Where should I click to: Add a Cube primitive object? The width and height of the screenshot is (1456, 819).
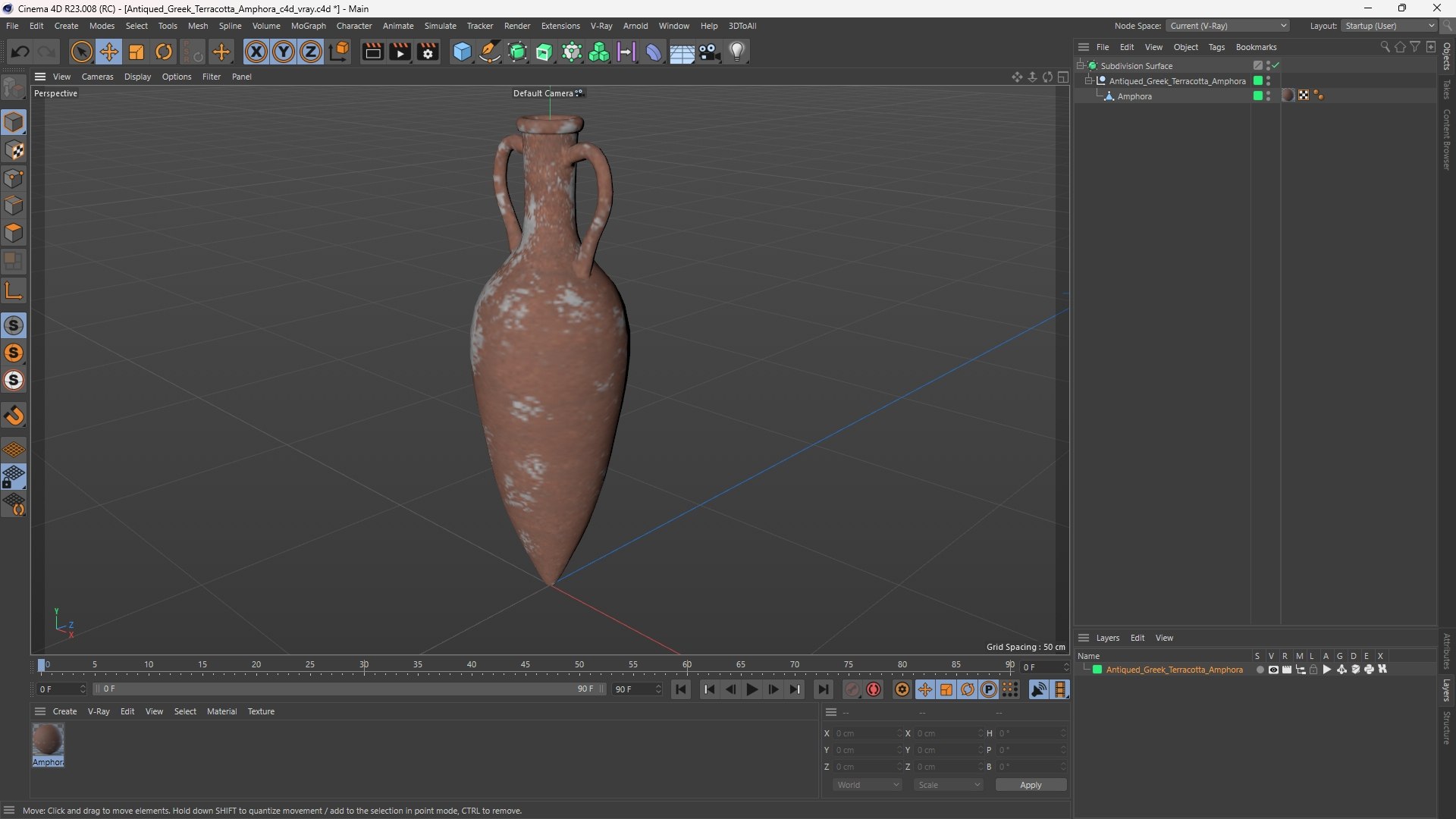point(462,52)
